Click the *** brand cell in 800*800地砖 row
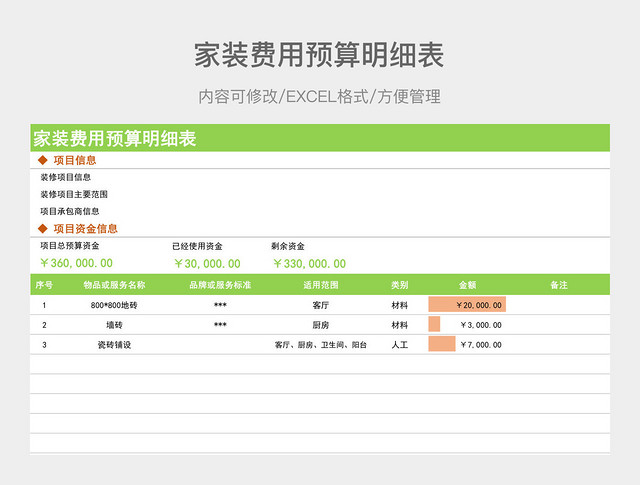This screenshot has width=640, height=485. pyautogui.click(x=220, y=305)
